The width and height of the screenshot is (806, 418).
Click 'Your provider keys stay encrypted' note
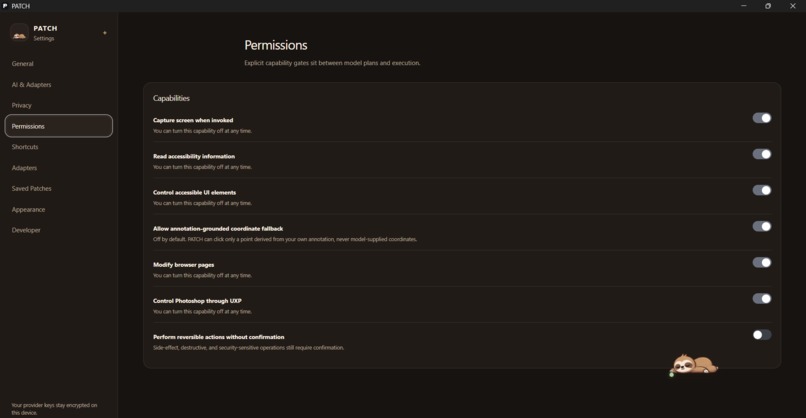(x=54, y=409)
